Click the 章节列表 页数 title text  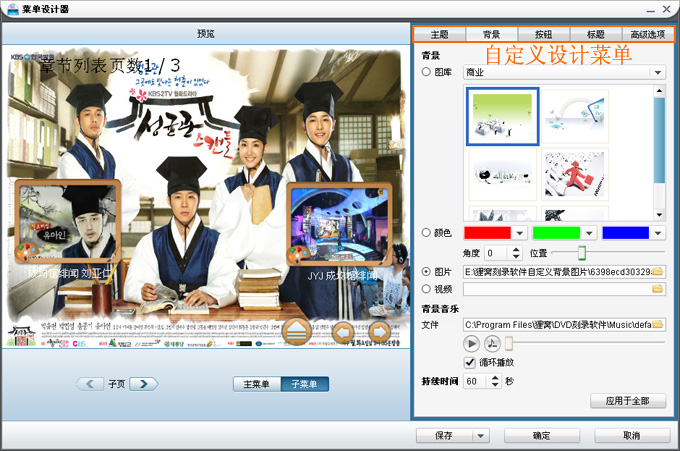click(109, 65)
